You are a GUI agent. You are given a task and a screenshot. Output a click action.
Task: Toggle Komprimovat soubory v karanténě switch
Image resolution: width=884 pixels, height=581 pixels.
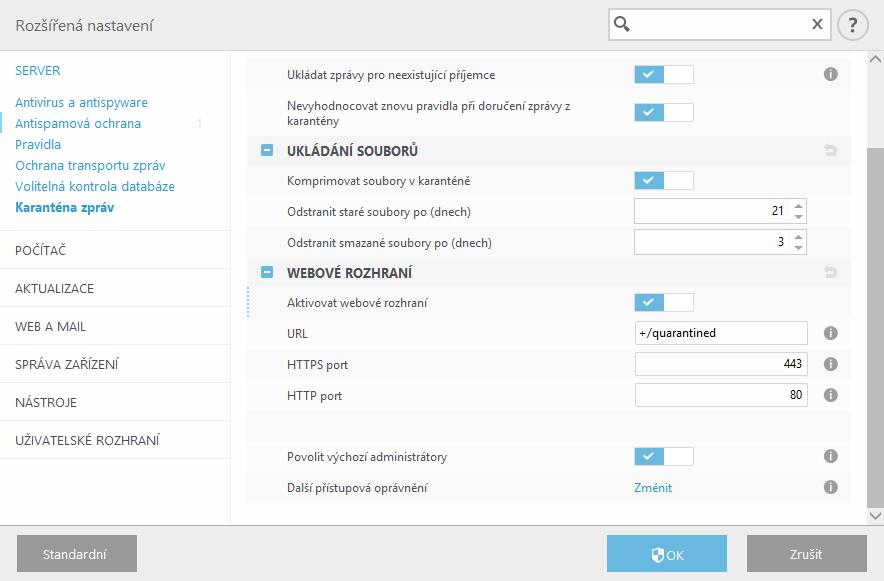coord(664,181)
